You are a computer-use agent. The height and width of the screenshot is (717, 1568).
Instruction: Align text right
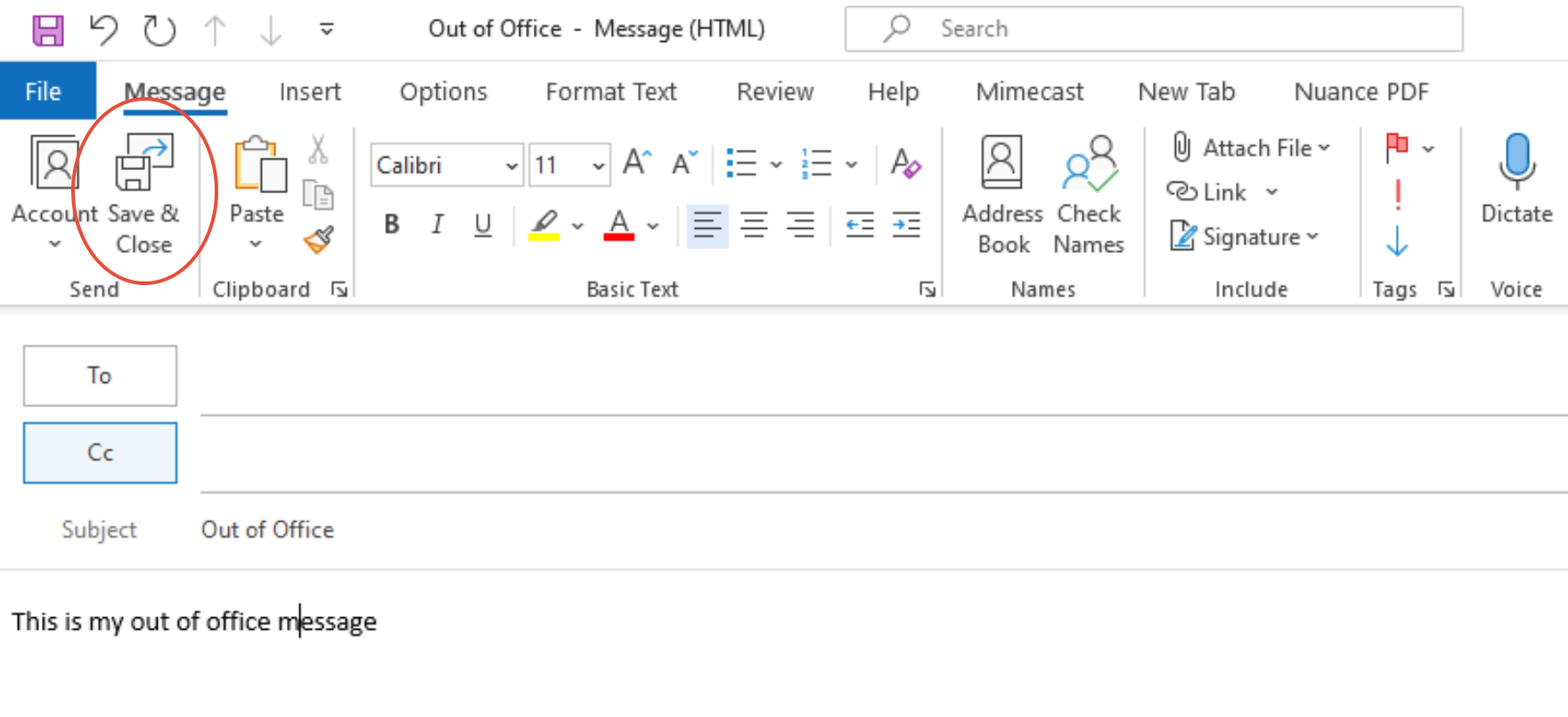pyautogui.click(x=800, y=225)
